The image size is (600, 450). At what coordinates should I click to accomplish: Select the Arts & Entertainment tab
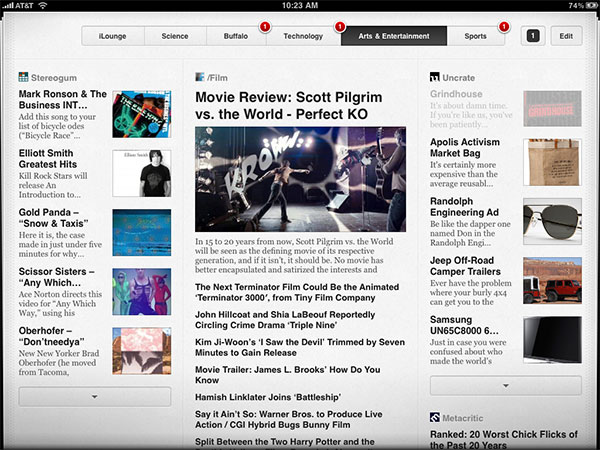pos(394,36)
